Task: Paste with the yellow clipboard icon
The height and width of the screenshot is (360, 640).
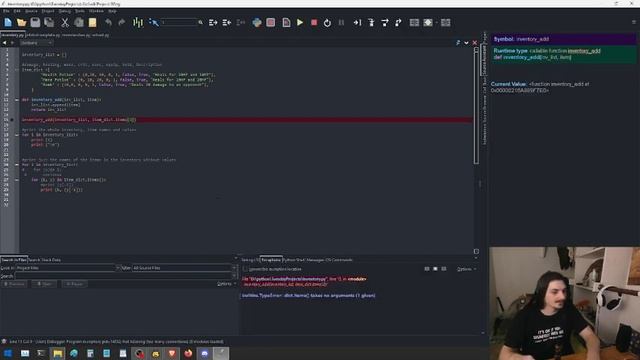Action: 93,22
